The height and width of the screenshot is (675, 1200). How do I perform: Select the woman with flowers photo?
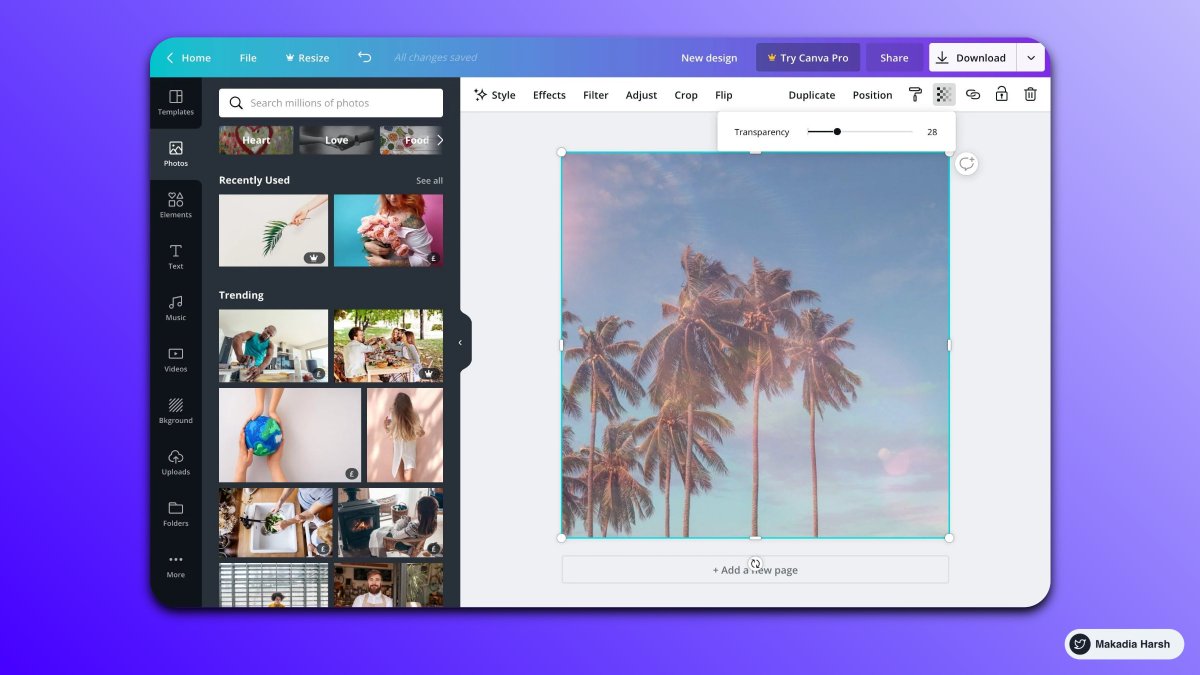tap(388, 231)
